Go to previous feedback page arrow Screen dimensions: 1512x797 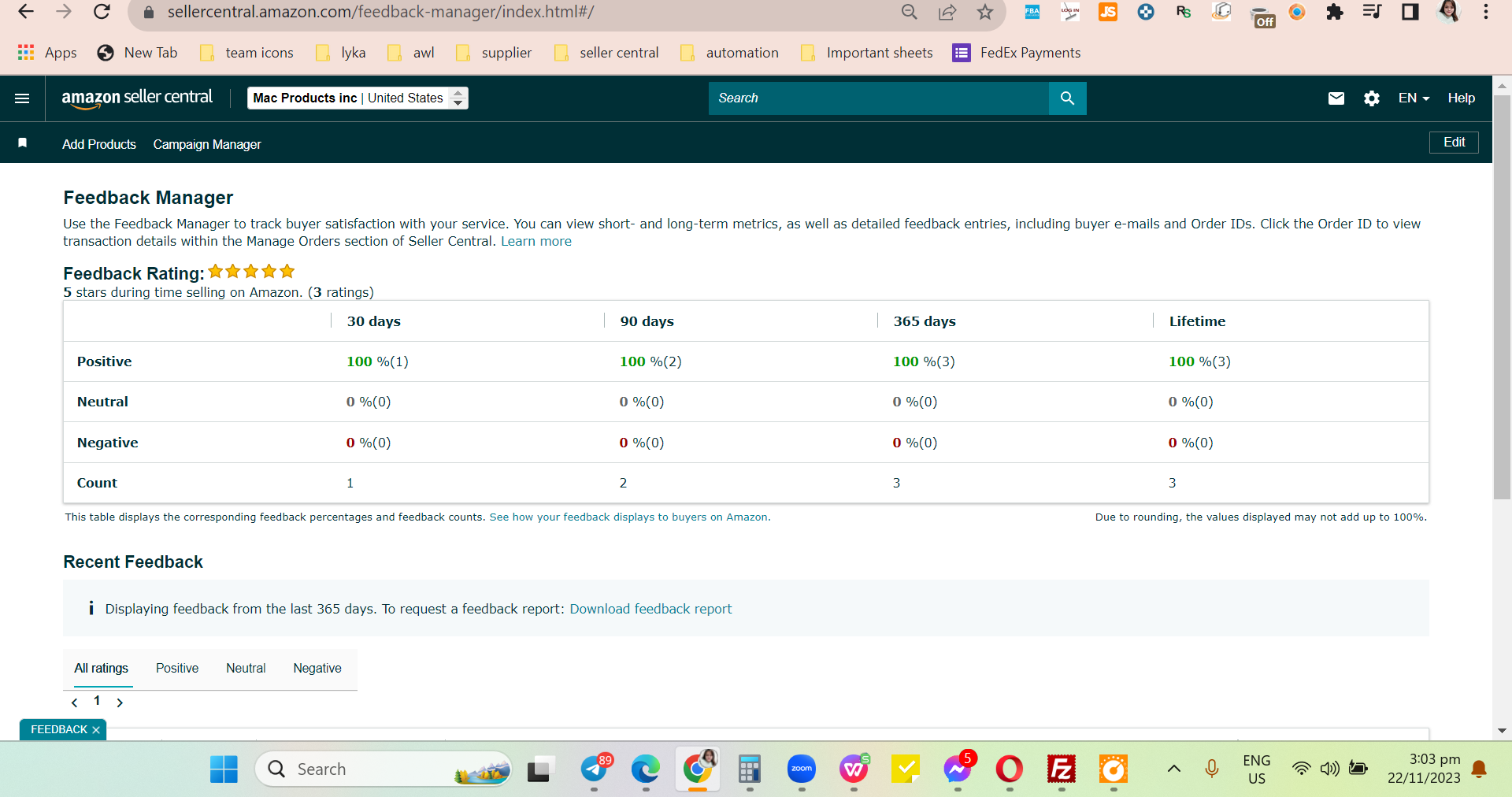tap(75, 702)
